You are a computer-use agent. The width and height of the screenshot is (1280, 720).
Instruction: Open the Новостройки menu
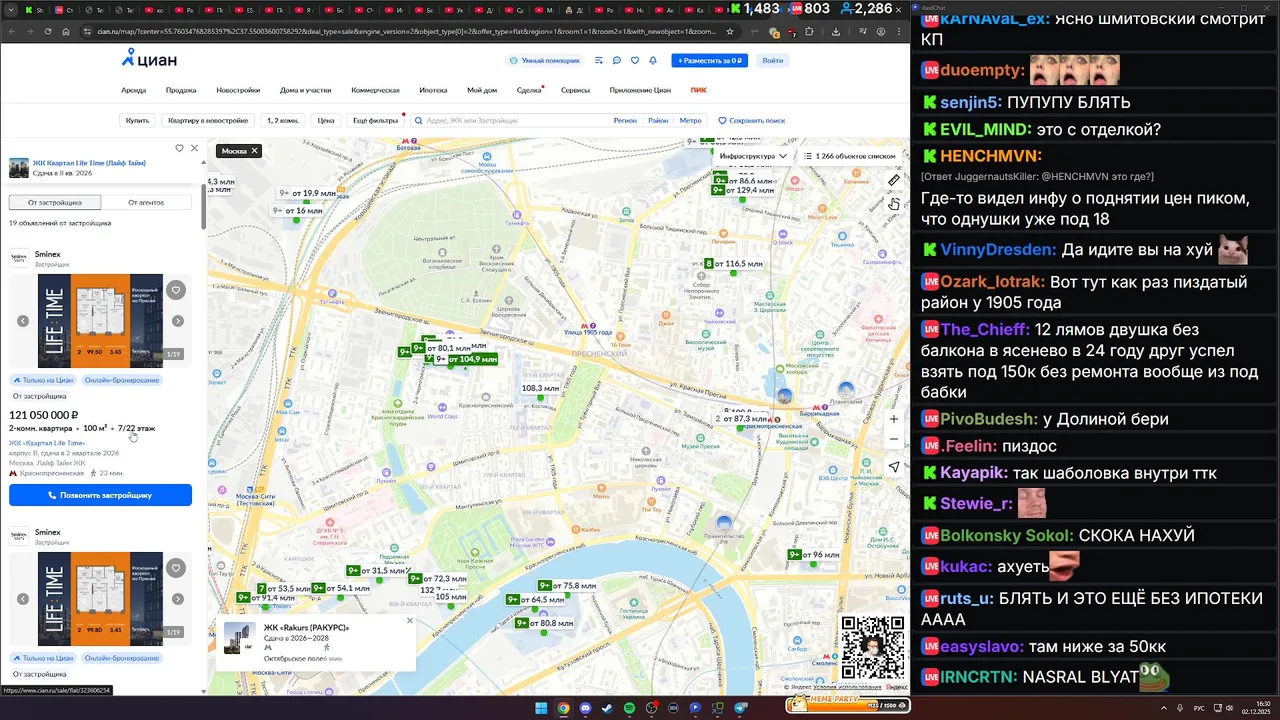coord(238,90)
